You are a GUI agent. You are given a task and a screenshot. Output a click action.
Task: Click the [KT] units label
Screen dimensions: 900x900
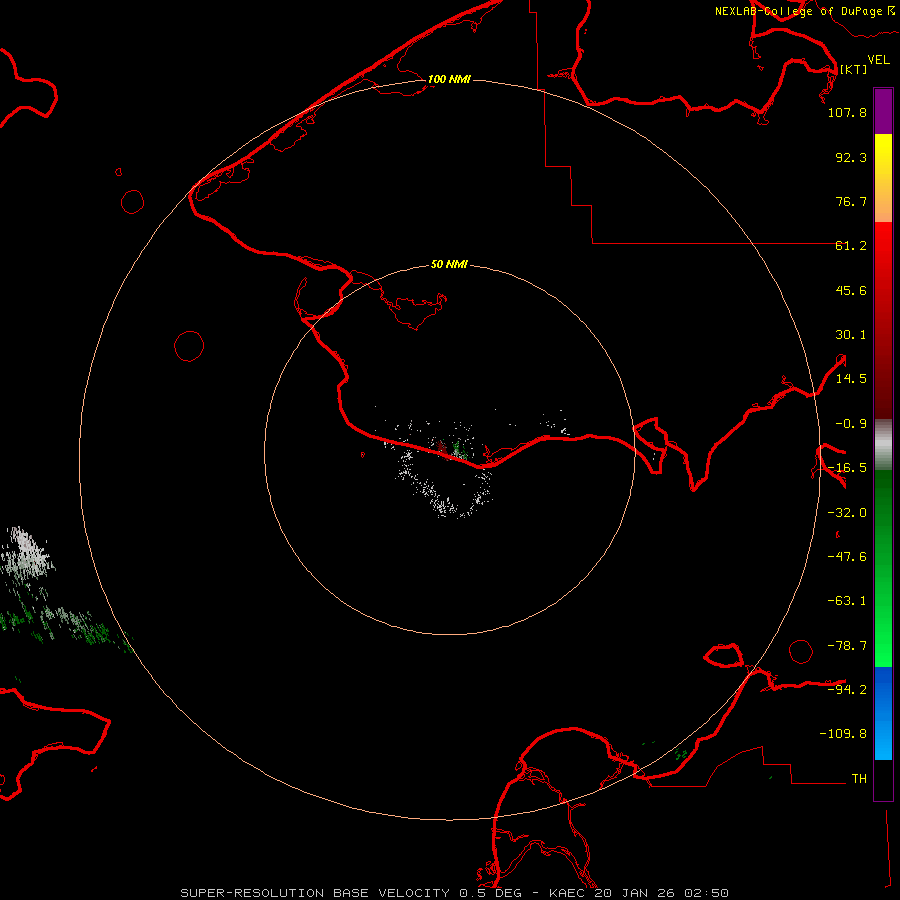854,69
